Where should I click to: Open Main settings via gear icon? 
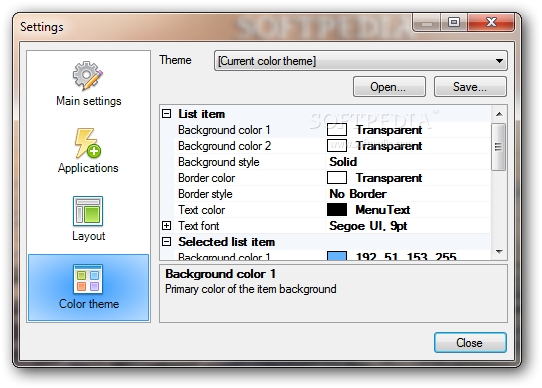[x=88, y=75]
